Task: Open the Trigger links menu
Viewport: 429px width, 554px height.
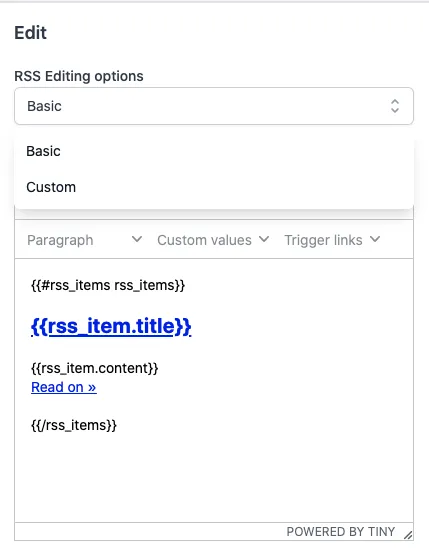Action: click(332, 240)
